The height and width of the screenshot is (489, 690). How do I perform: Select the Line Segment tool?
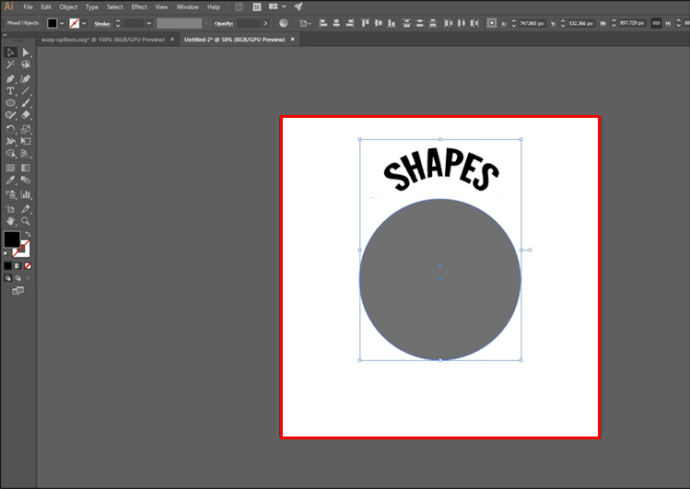(26, 91)
